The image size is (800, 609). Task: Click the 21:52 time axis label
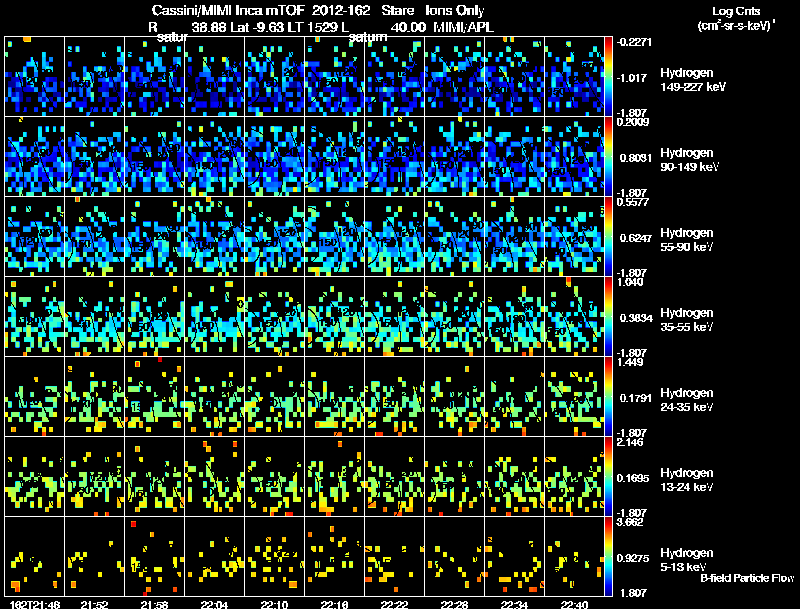click(x=94, y=604)
